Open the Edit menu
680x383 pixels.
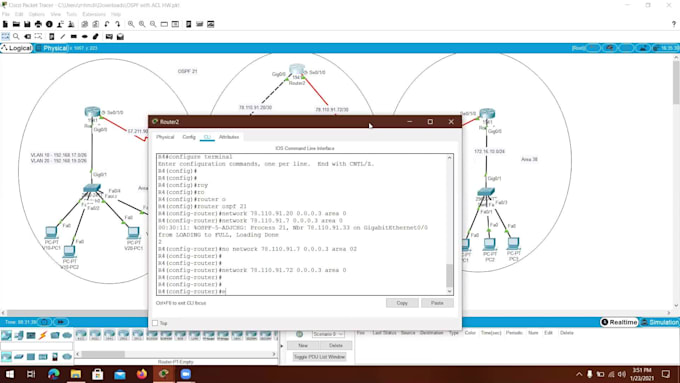coord(19,14)
